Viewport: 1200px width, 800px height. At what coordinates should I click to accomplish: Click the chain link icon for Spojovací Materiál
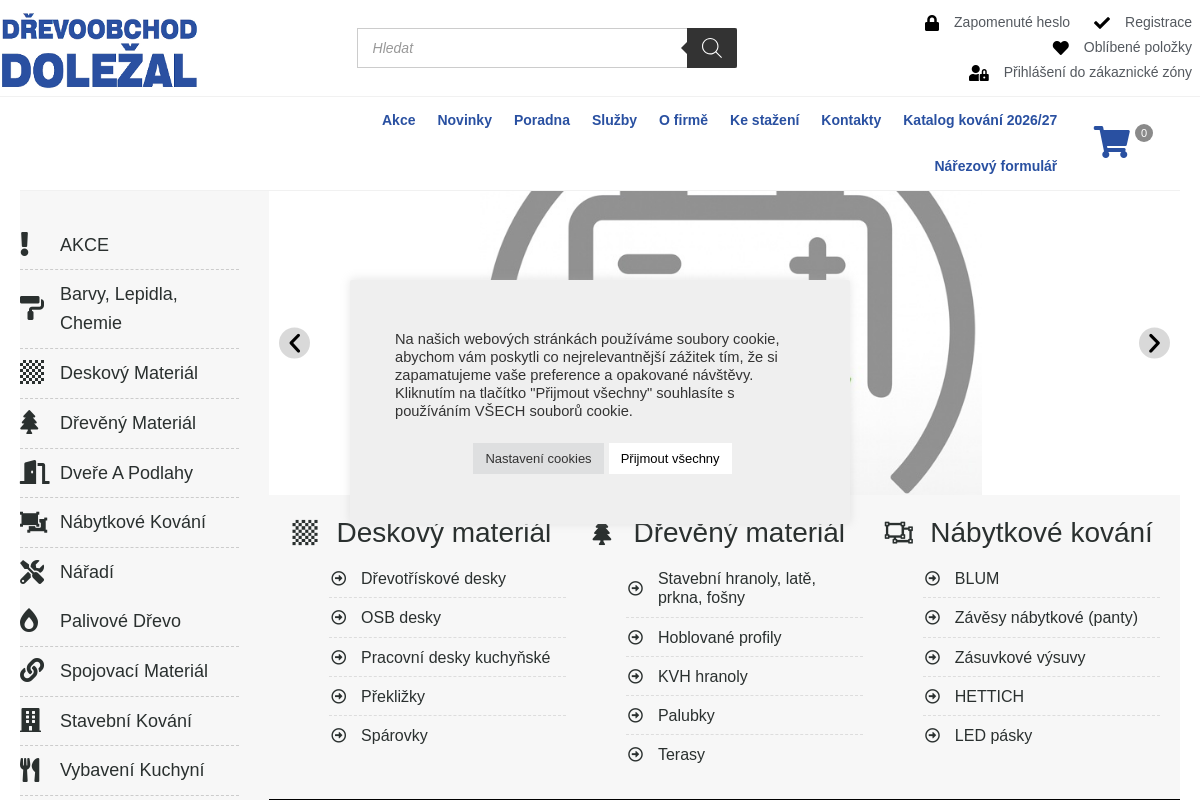(x=32, y=671)
